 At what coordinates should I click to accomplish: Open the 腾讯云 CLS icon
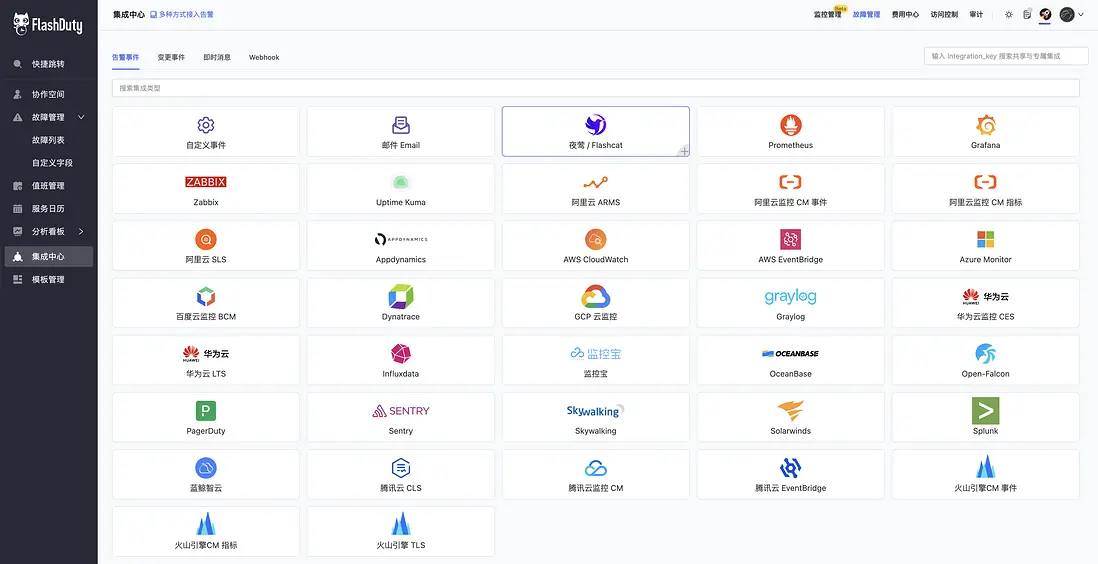coord(401,468)
